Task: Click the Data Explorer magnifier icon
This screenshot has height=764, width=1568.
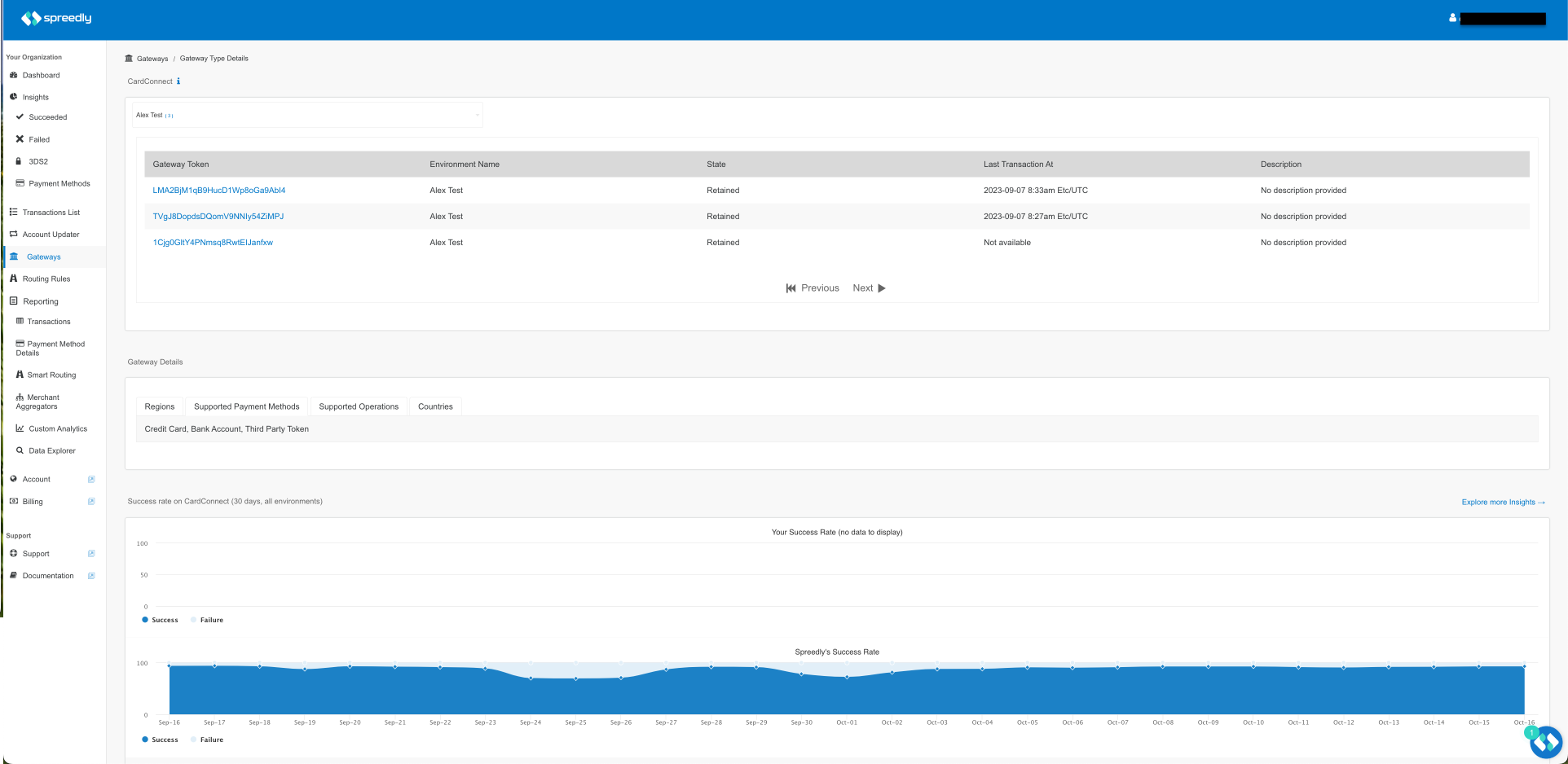Action: pos(20,450)
